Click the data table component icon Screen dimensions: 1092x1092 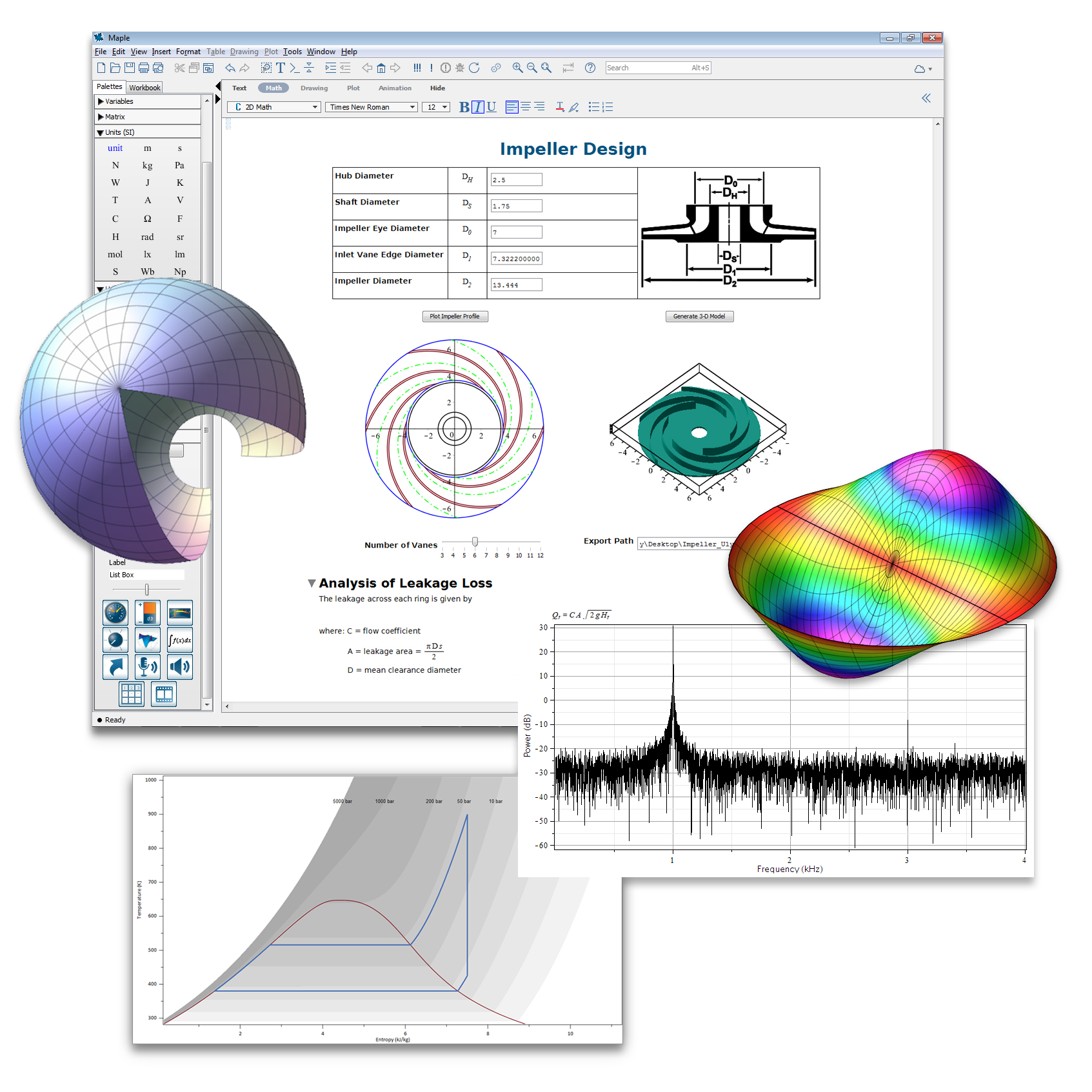coord(132,695)
